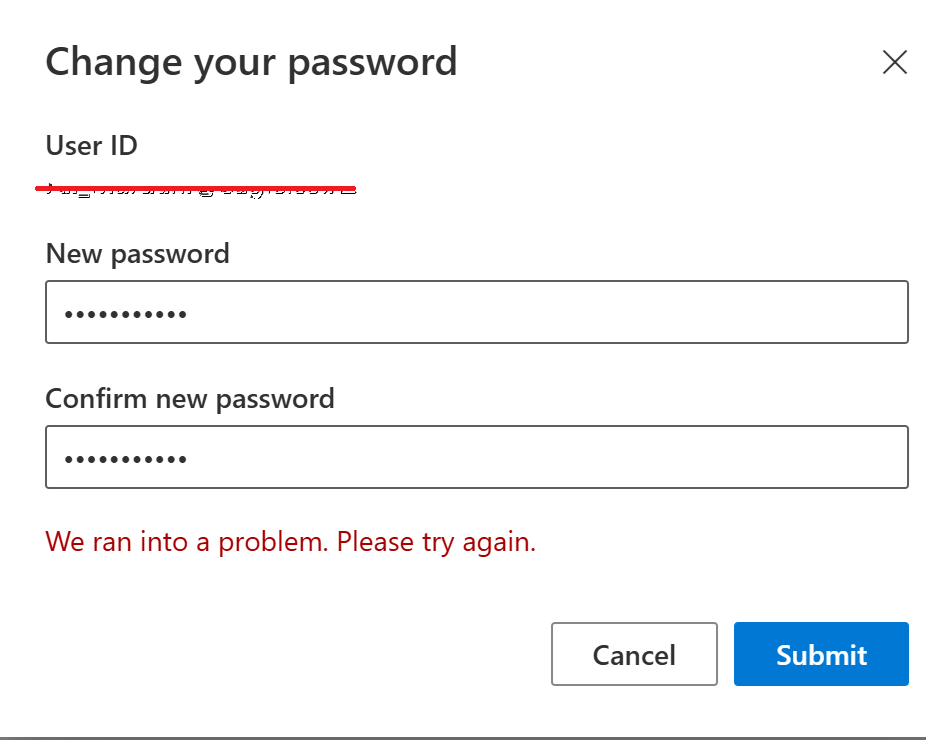Click the blue Submit action

click(x=821, y=654)
